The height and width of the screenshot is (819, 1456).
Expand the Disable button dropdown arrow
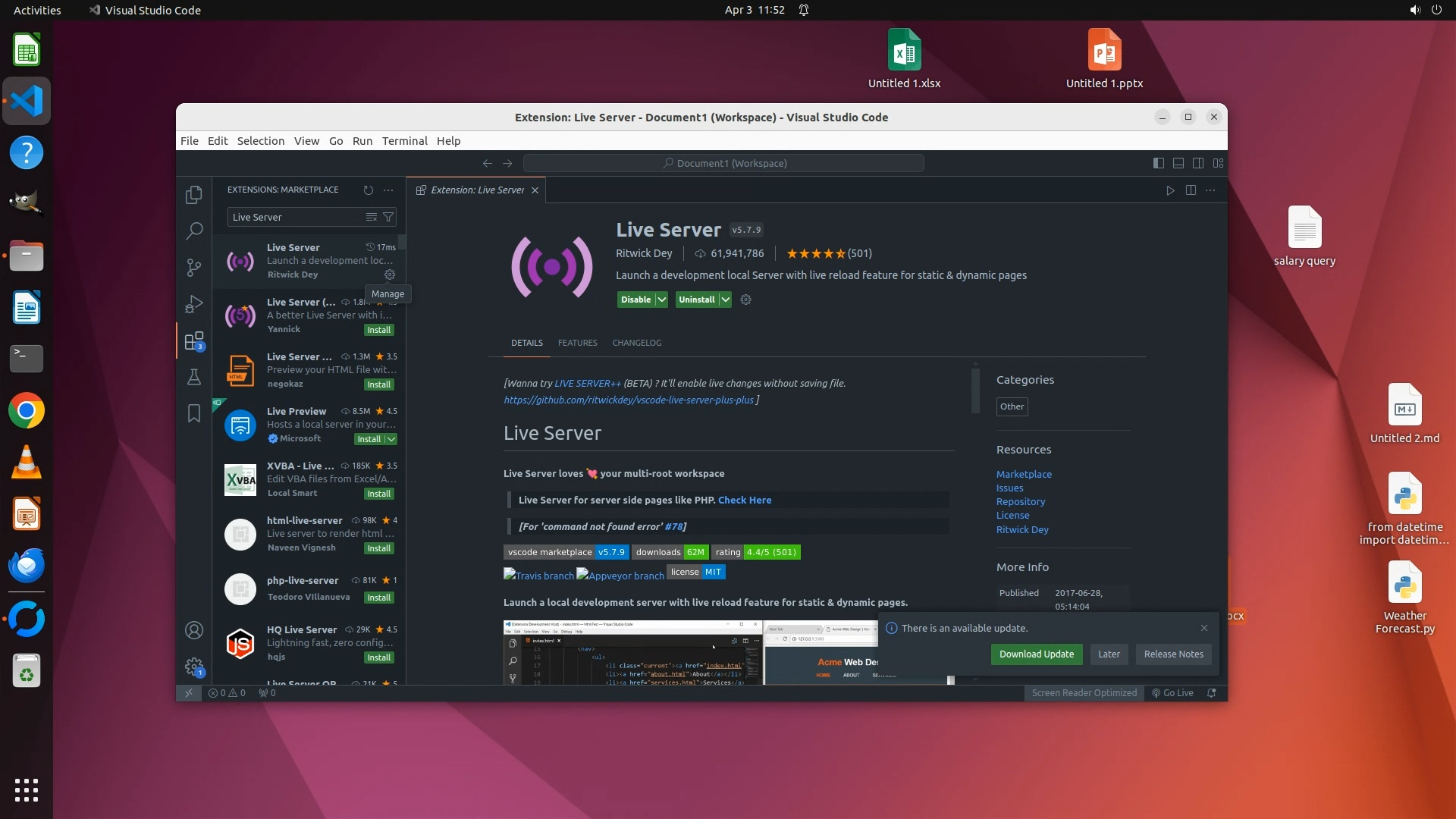click(x=662, y=300)
